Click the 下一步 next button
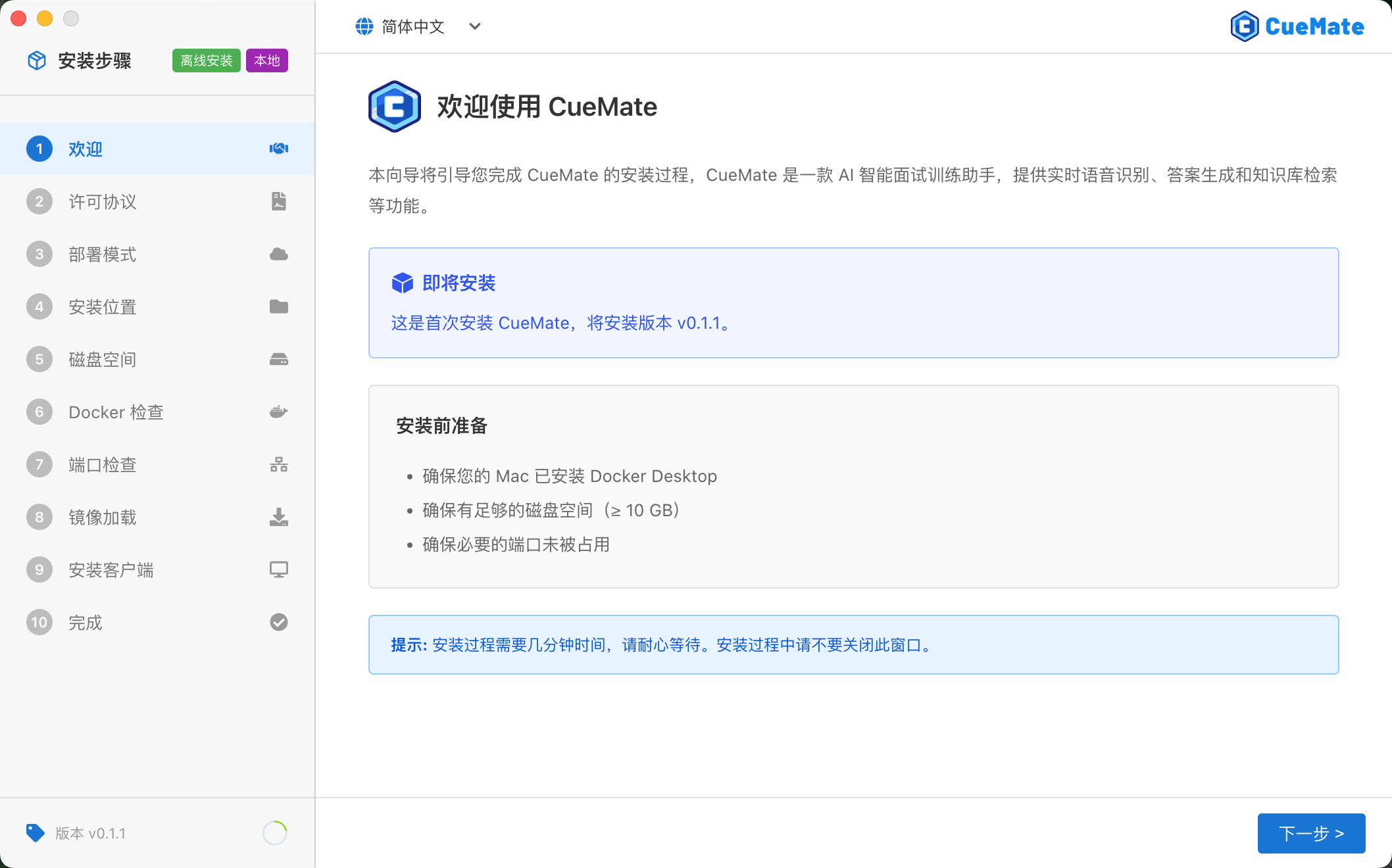This screenshot has width=1392, height=868. pos(1310,833)
